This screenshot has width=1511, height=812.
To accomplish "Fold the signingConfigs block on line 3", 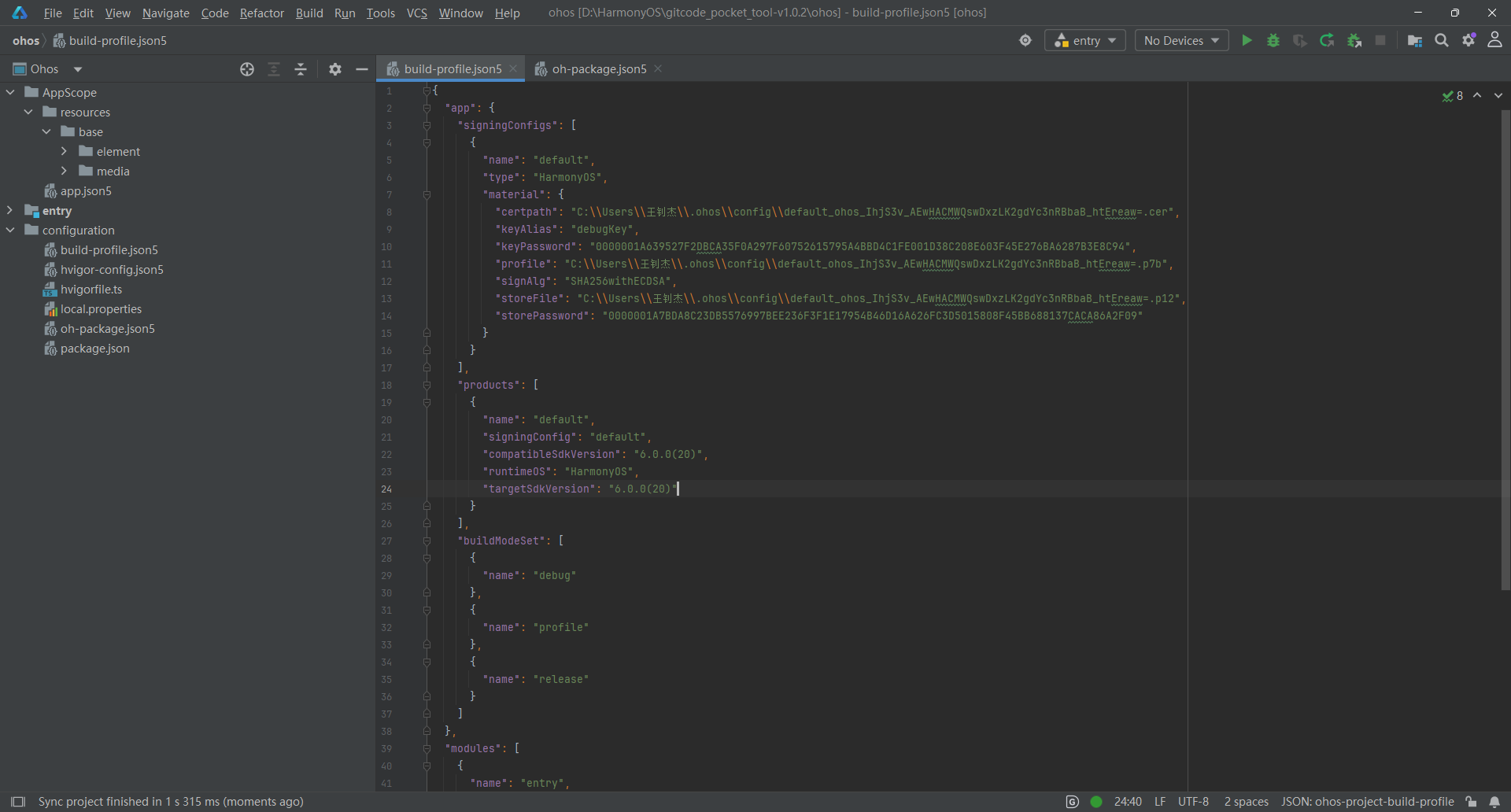I will tap(427, 125).
